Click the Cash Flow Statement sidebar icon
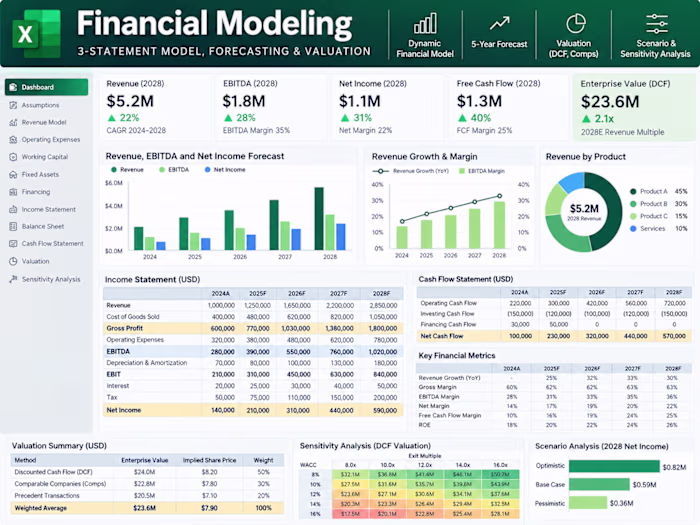700x525 pixels. point(13,244)
